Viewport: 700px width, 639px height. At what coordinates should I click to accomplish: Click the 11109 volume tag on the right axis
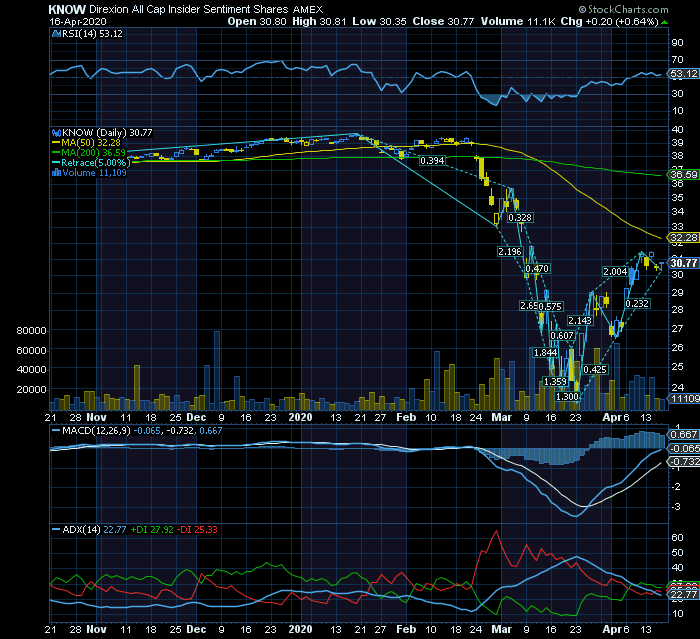coord(683,398)
